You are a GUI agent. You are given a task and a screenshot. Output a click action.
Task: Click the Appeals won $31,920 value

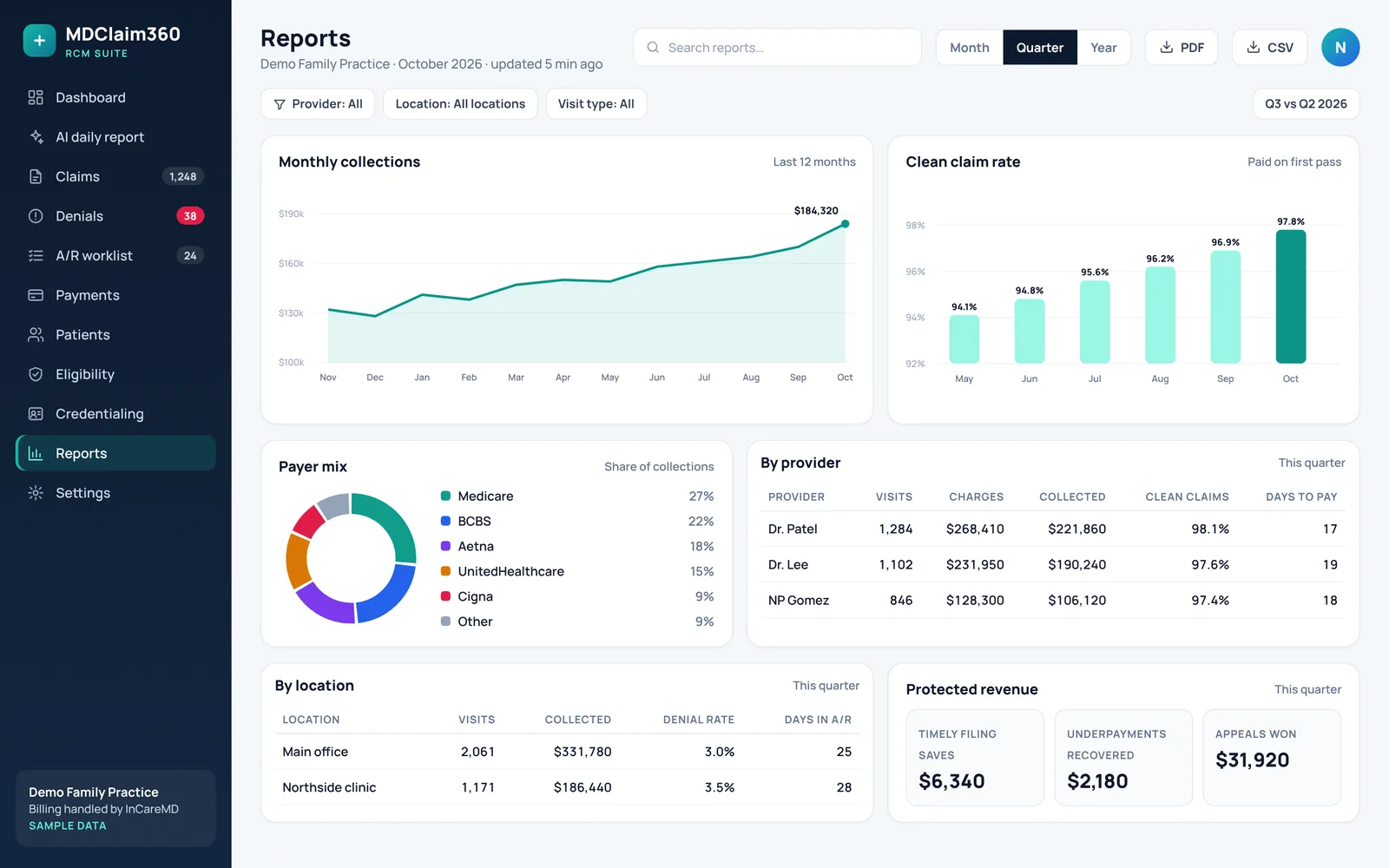(1252, 760)
